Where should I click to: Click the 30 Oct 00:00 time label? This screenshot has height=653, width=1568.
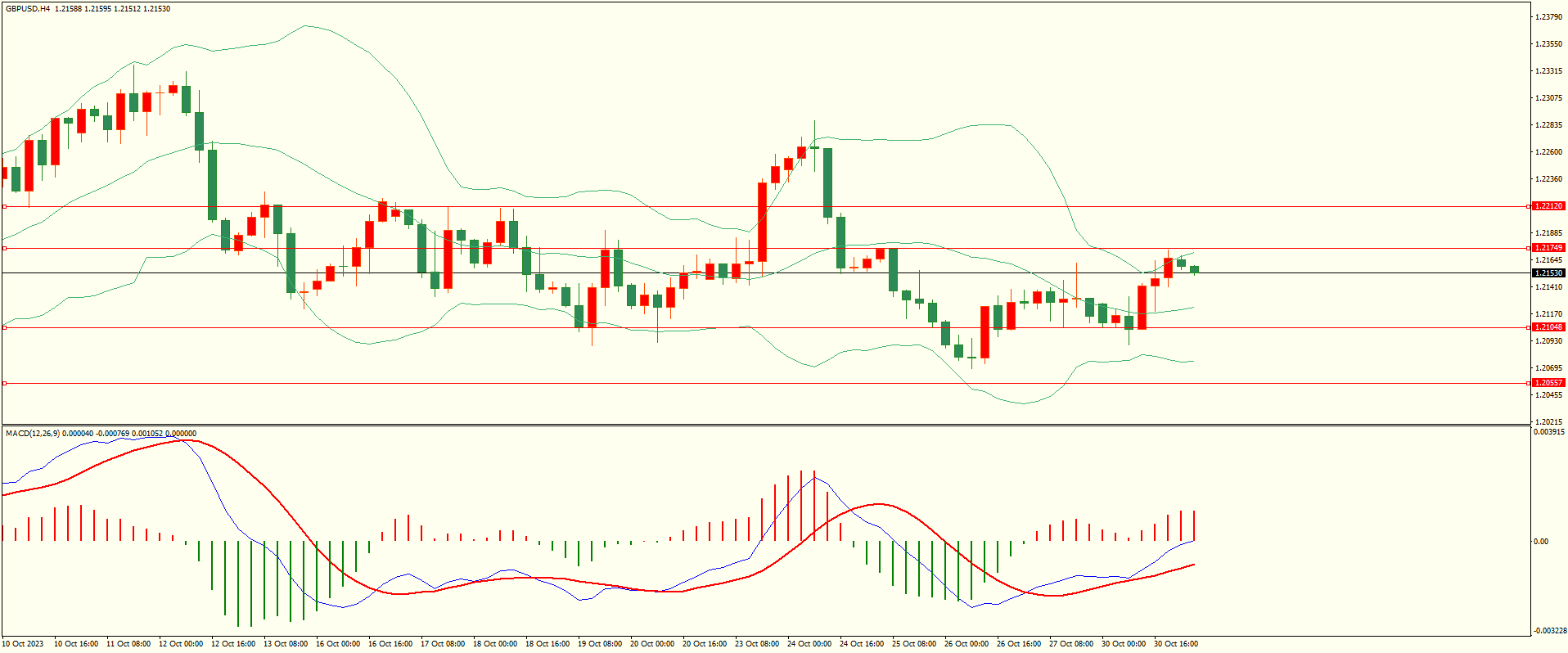tap(1124, 644)
